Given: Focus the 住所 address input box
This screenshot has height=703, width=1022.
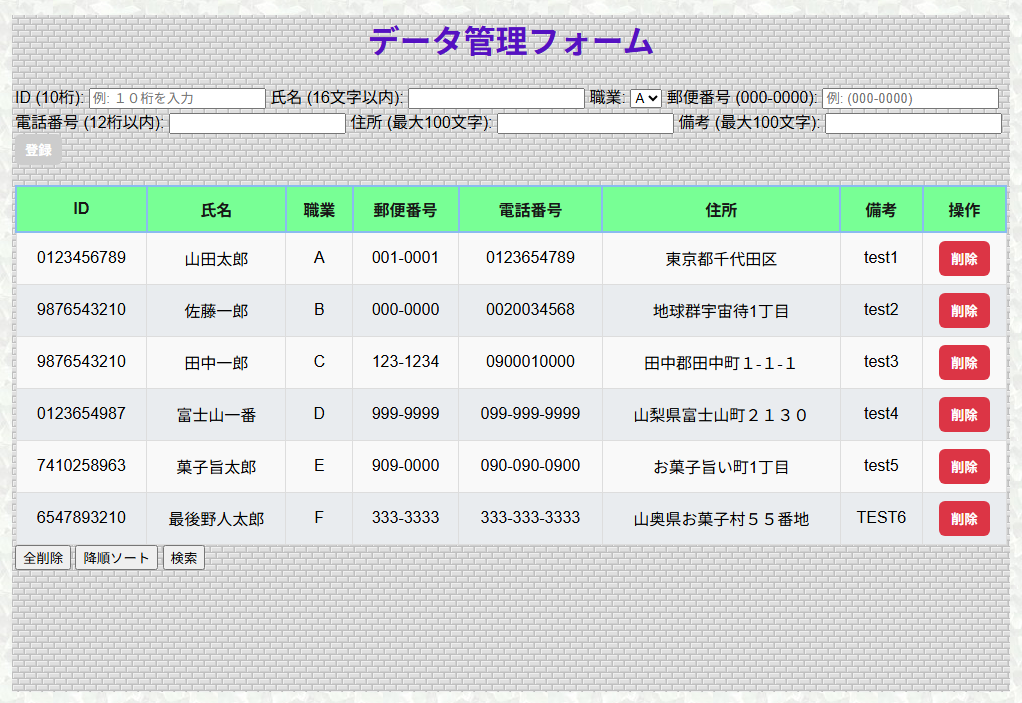Looking at the screenshot, I should [585, 123].
